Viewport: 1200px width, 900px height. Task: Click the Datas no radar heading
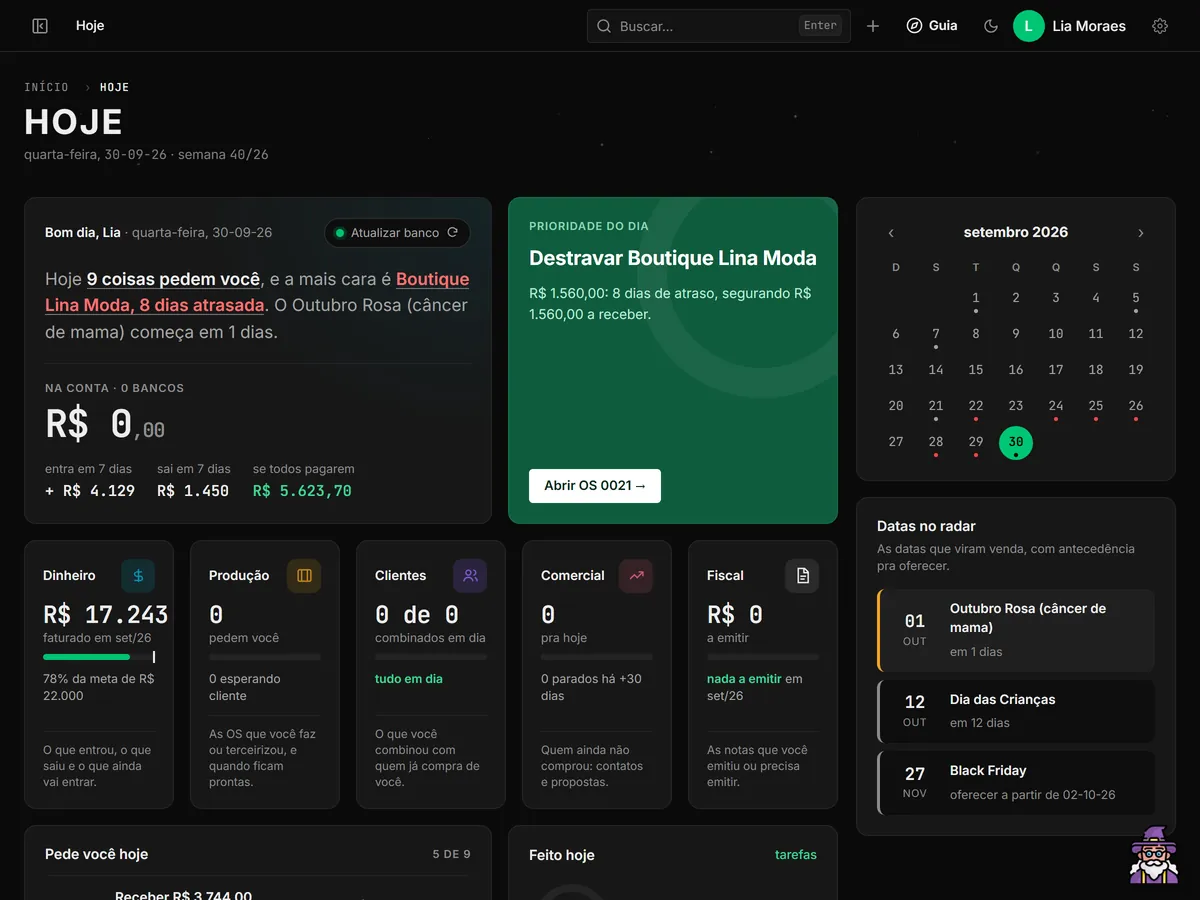tap(926, 526)
